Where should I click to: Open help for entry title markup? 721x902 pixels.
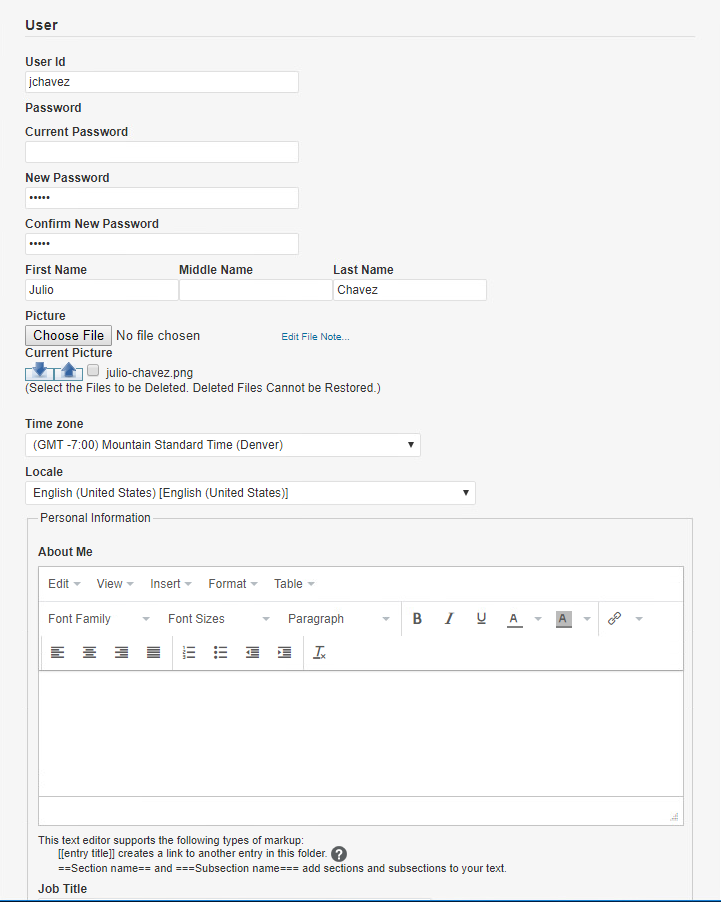coord(339,854)
